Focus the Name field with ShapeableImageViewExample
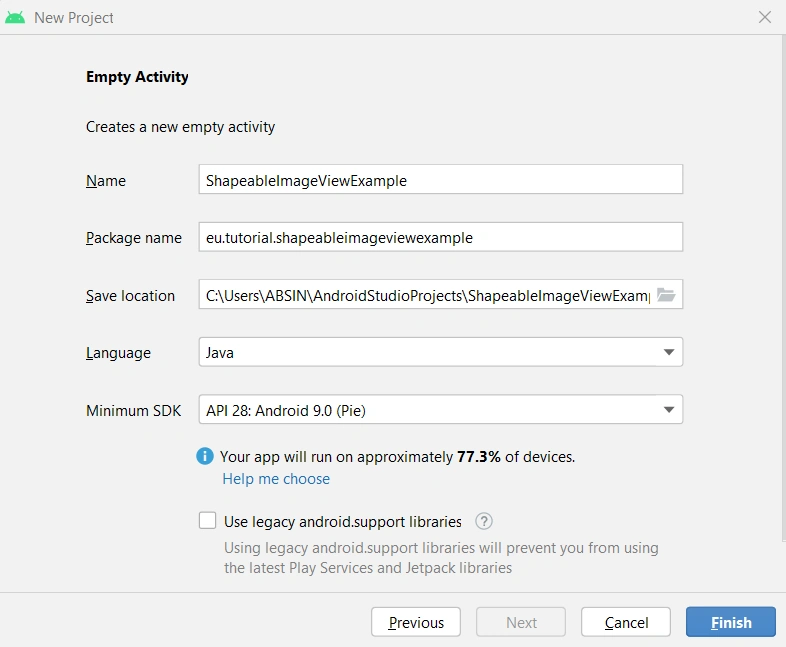 click(441, 179)
